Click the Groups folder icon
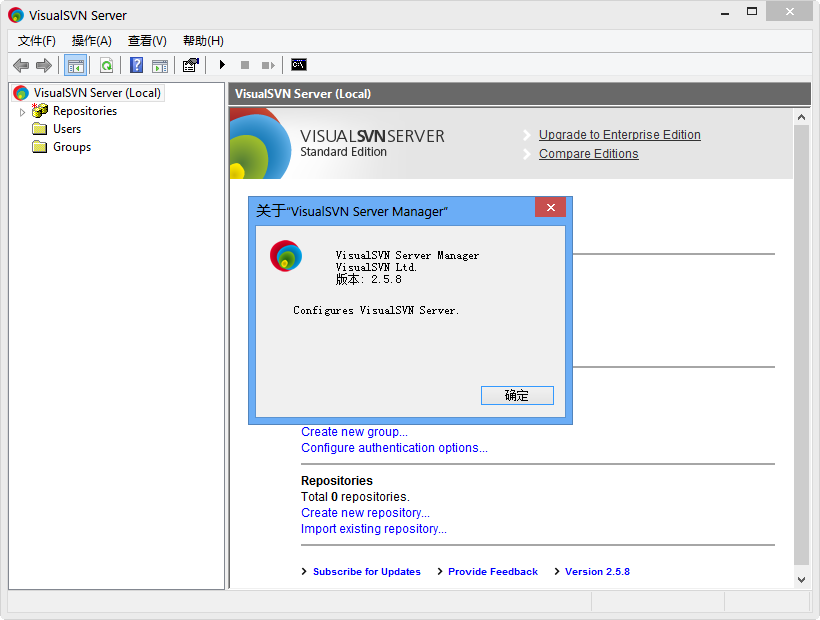Image resolution: width=820 pixels, height=620 pixels. (40, 146)
